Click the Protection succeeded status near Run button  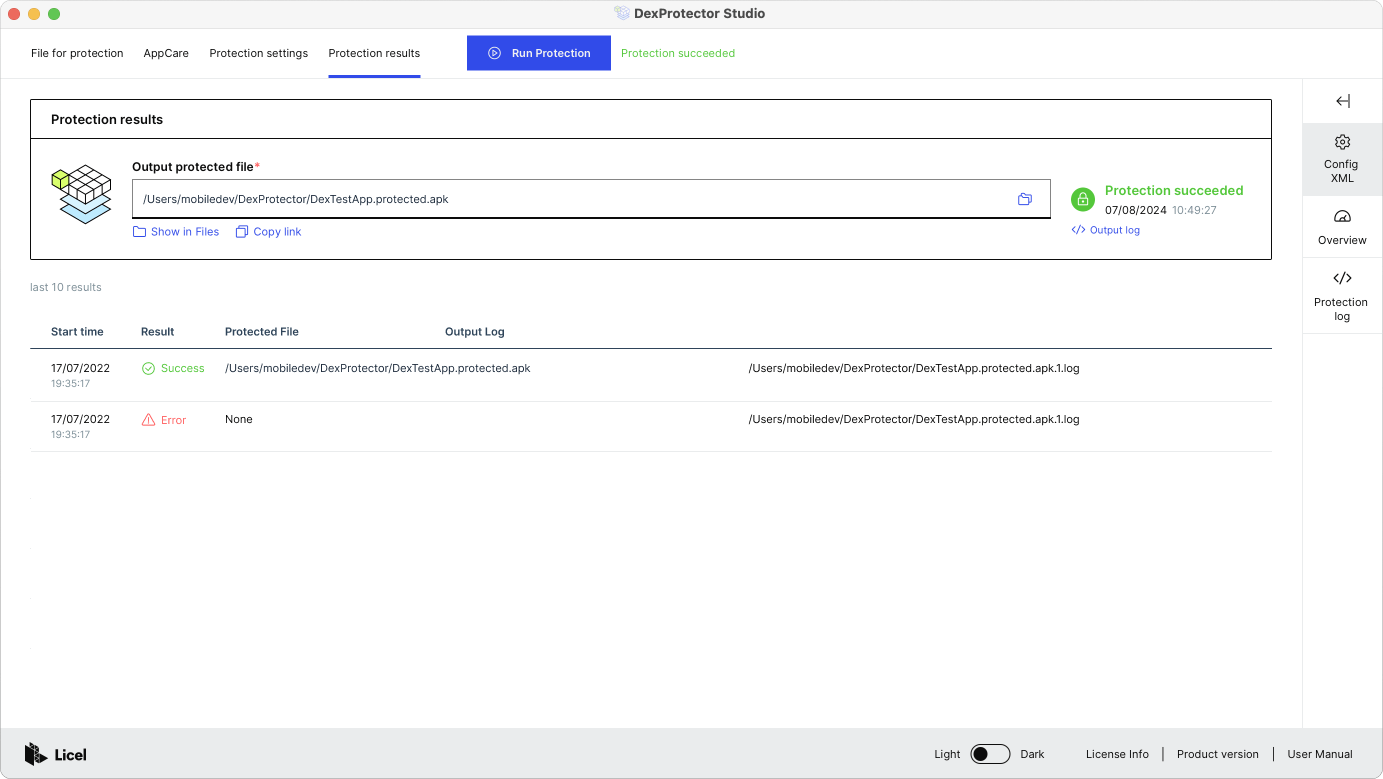678,53
